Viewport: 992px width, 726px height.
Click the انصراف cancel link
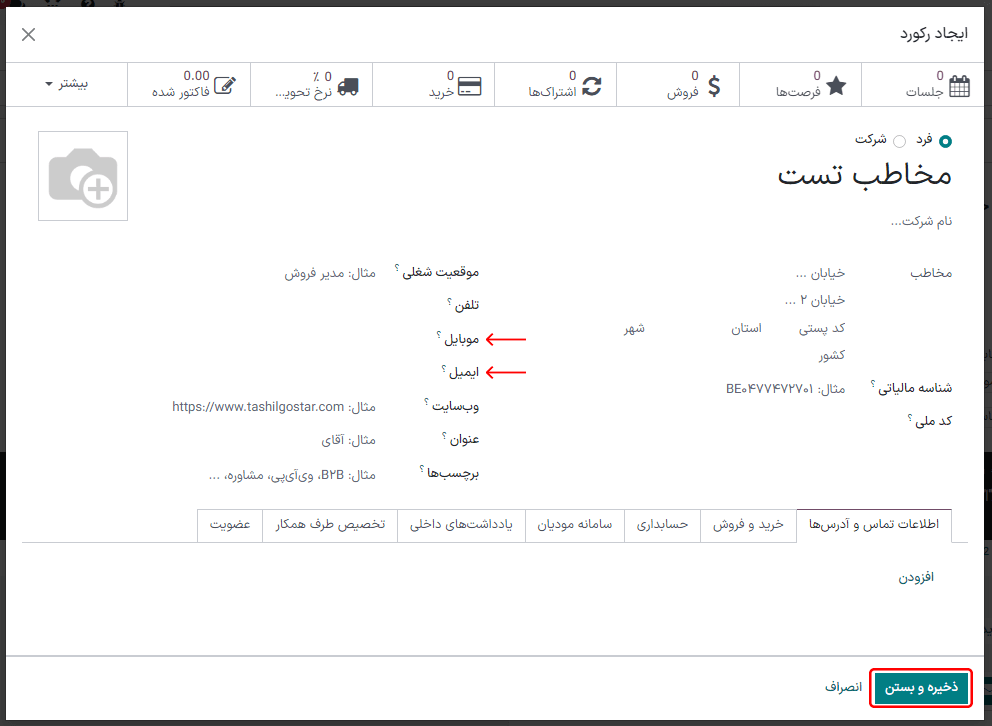click(843, 687)
